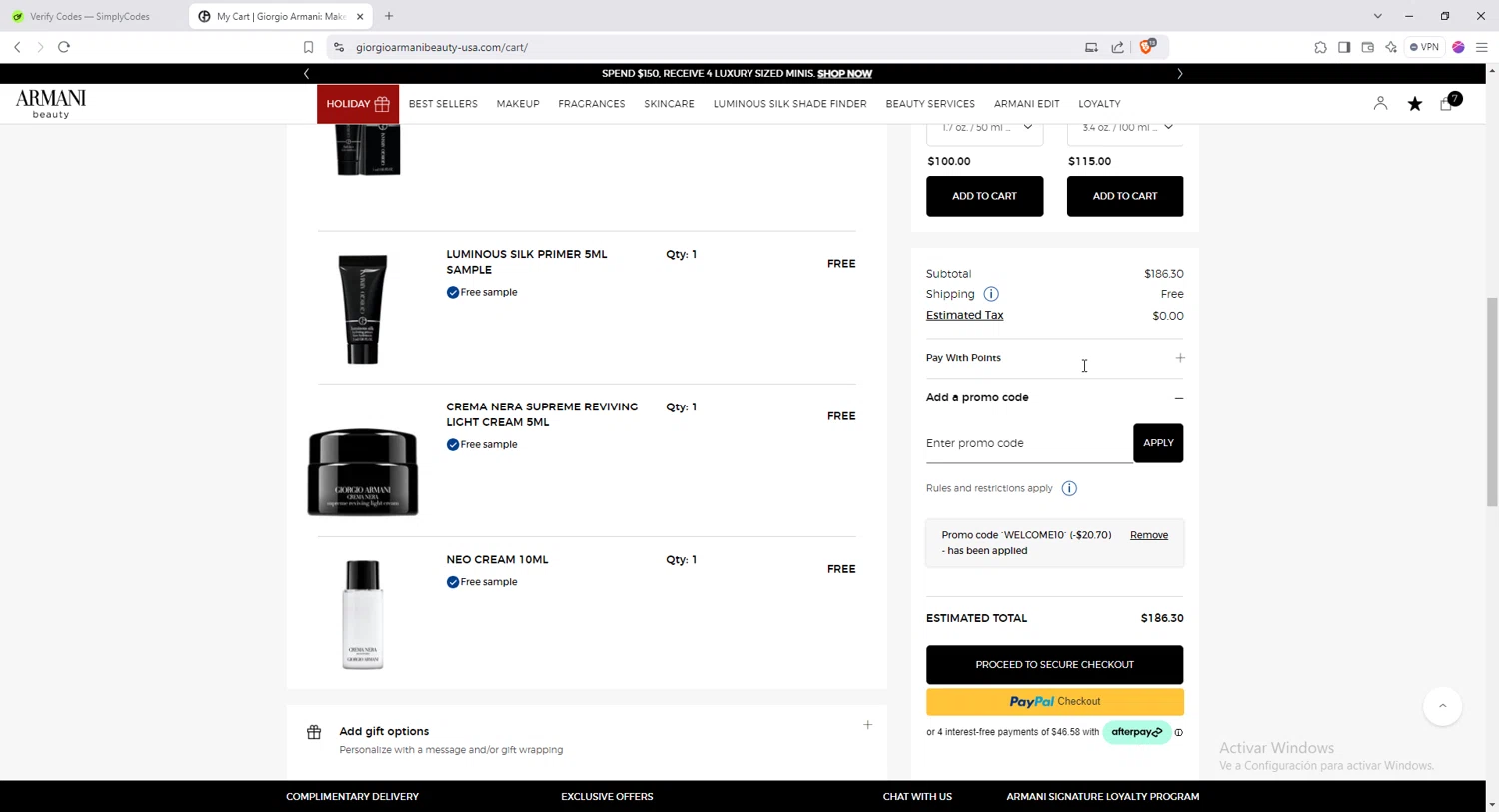1499x812 pixels.
Task: Open the Brave wallet icon
Action: (x=1367, y=47)
